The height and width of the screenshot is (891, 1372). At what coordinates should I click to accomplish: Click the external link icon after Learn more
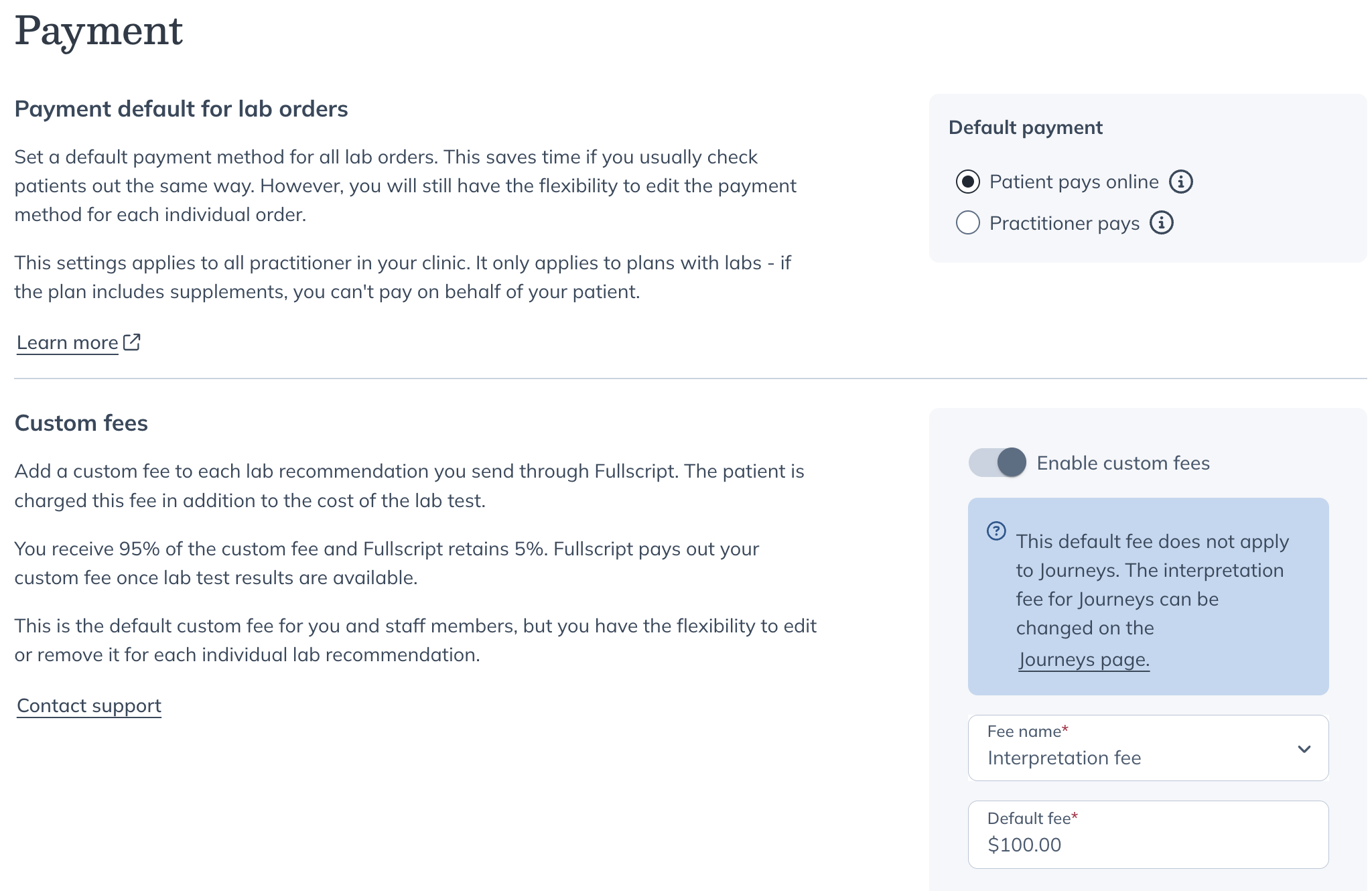point(132,342)
